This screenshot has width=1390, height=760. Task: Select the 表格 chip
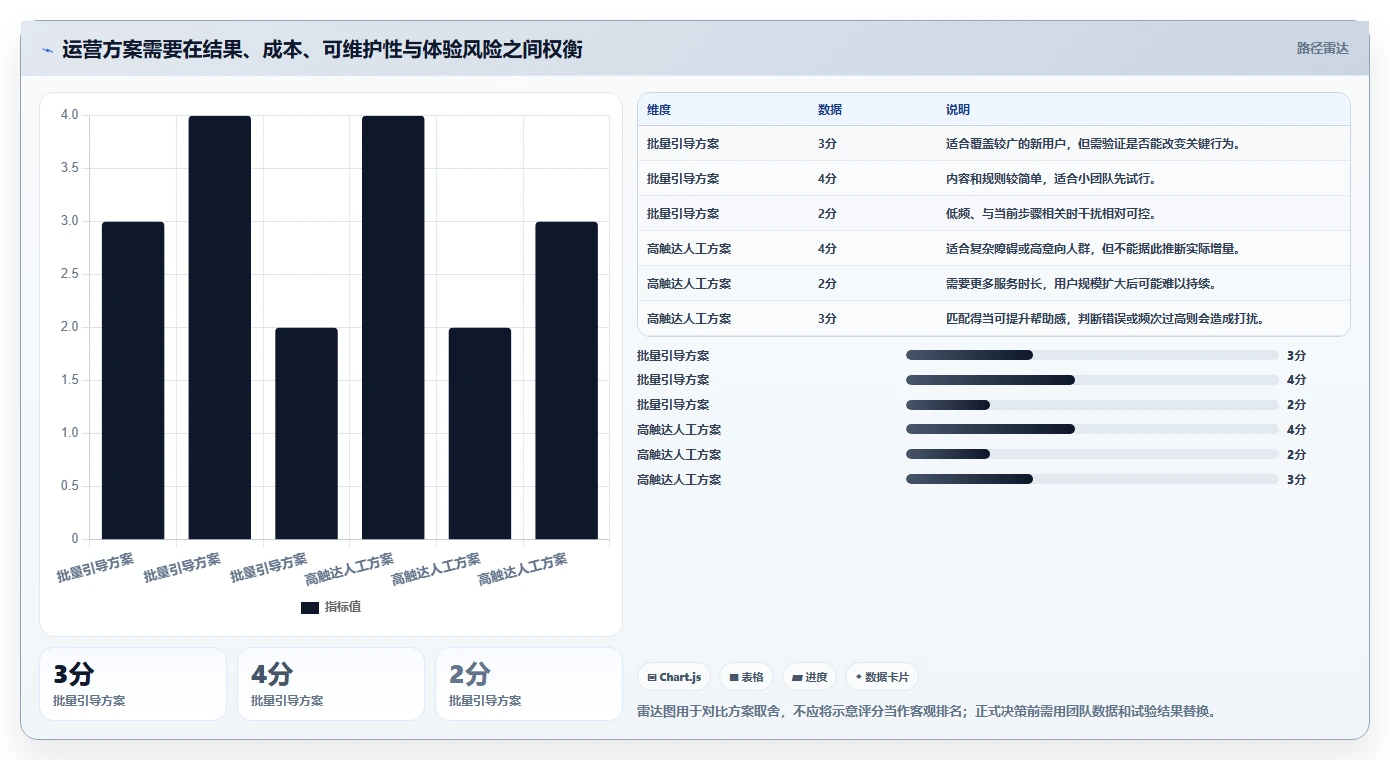746,677
